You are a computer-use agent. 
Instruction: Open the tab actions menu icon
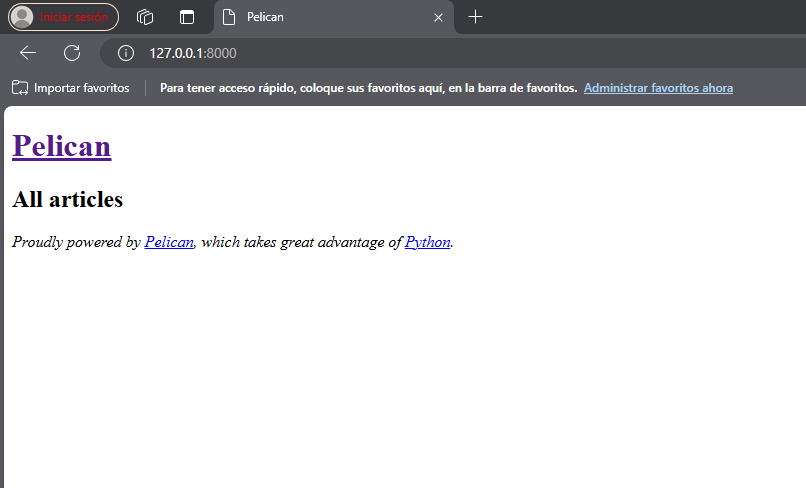click(187, 17)
